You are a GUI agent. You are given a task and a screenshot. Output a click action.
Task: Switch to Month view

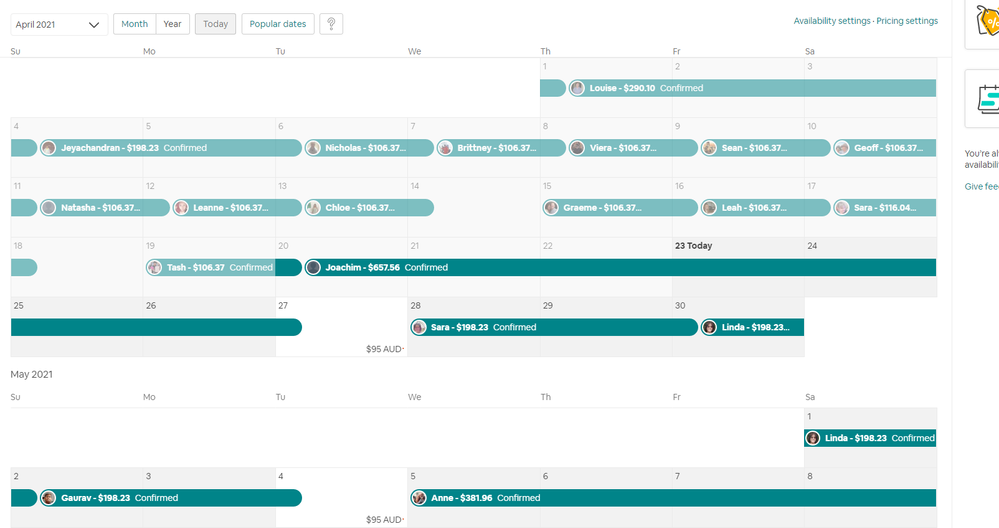tap(135, 24)
